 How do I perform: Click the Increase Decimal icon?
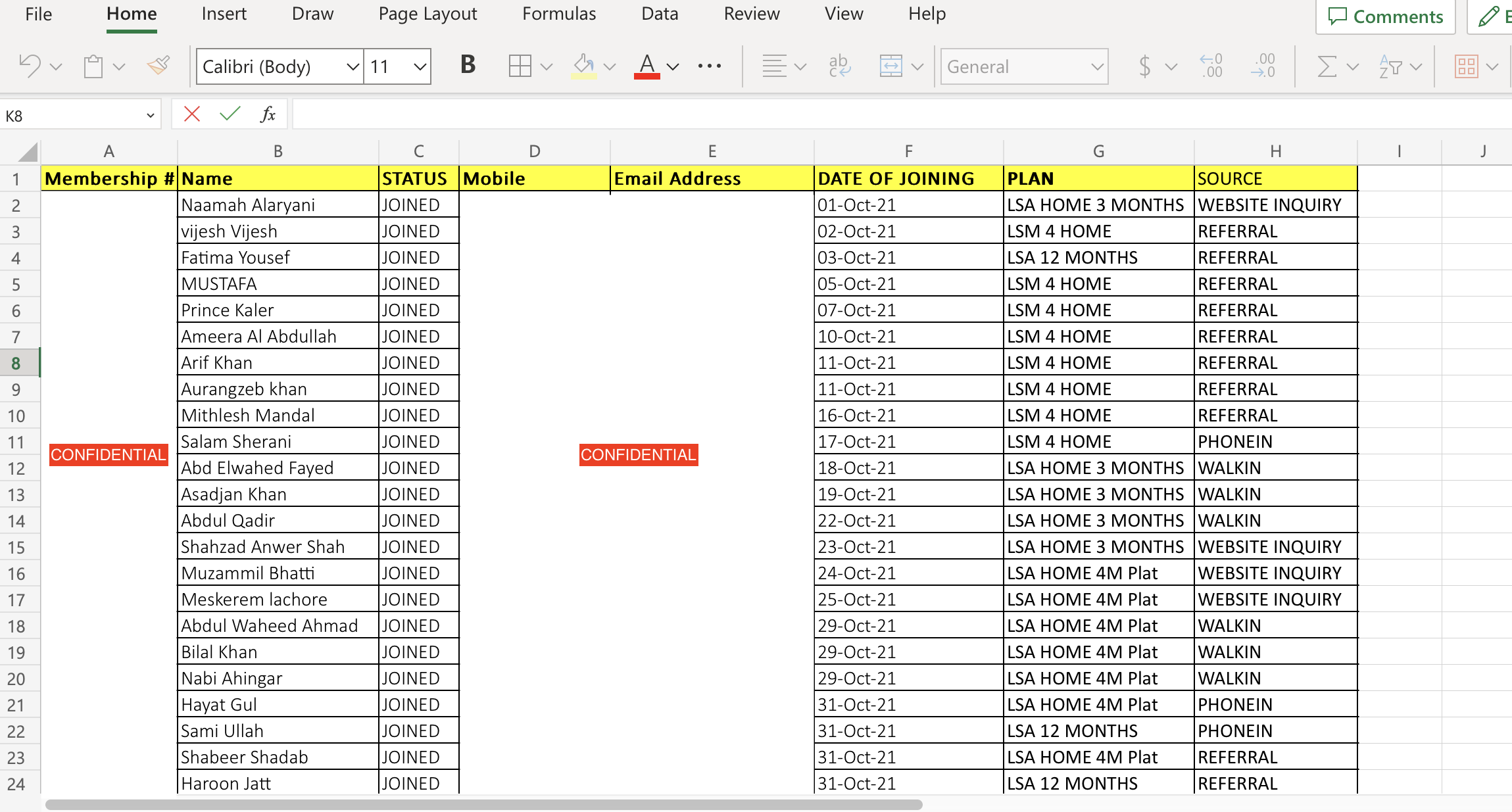tap(1211, 66)
